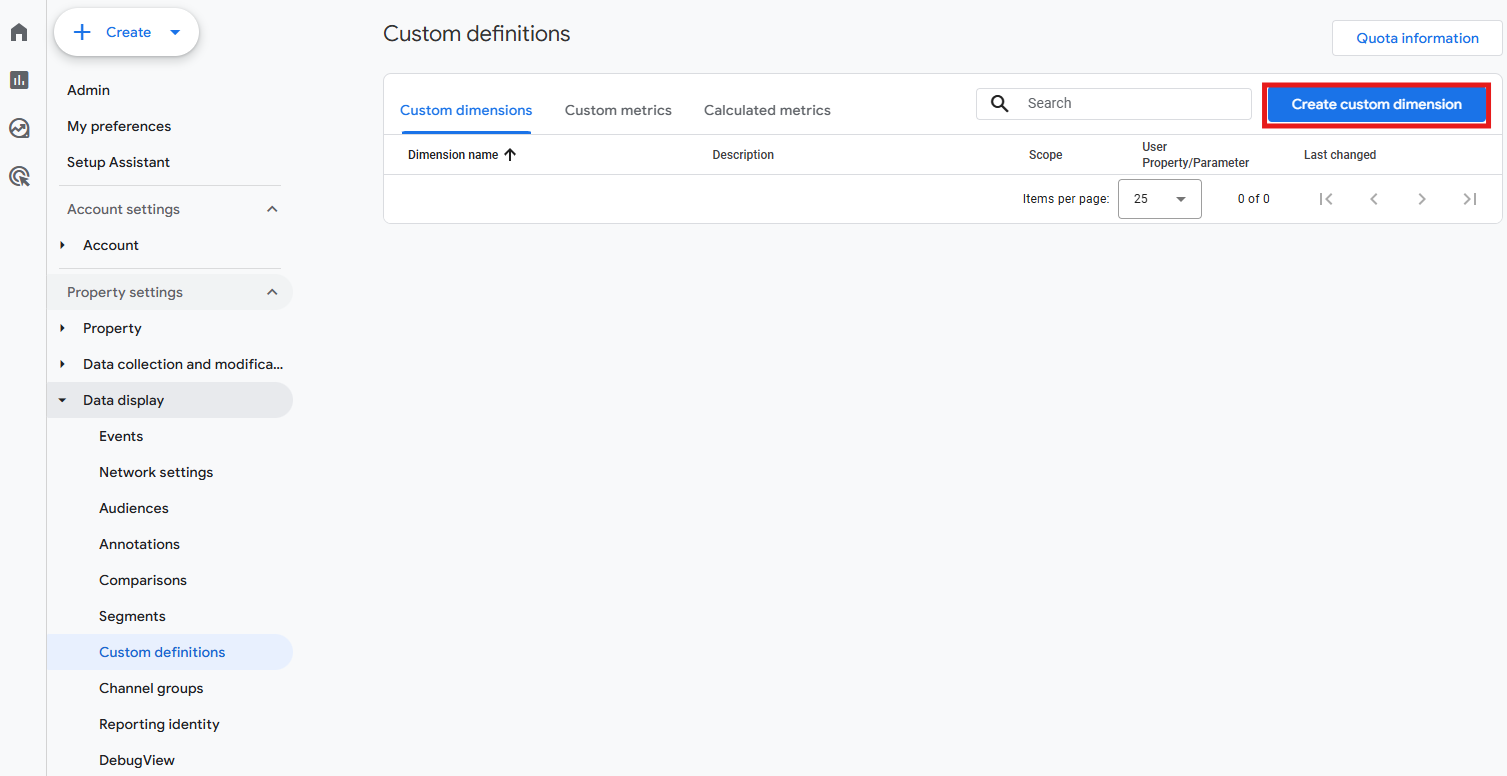Click the "0 of 0" pagination text
The height and width of the screenshot is (776, 1507).
click(x=1253, y=199)
